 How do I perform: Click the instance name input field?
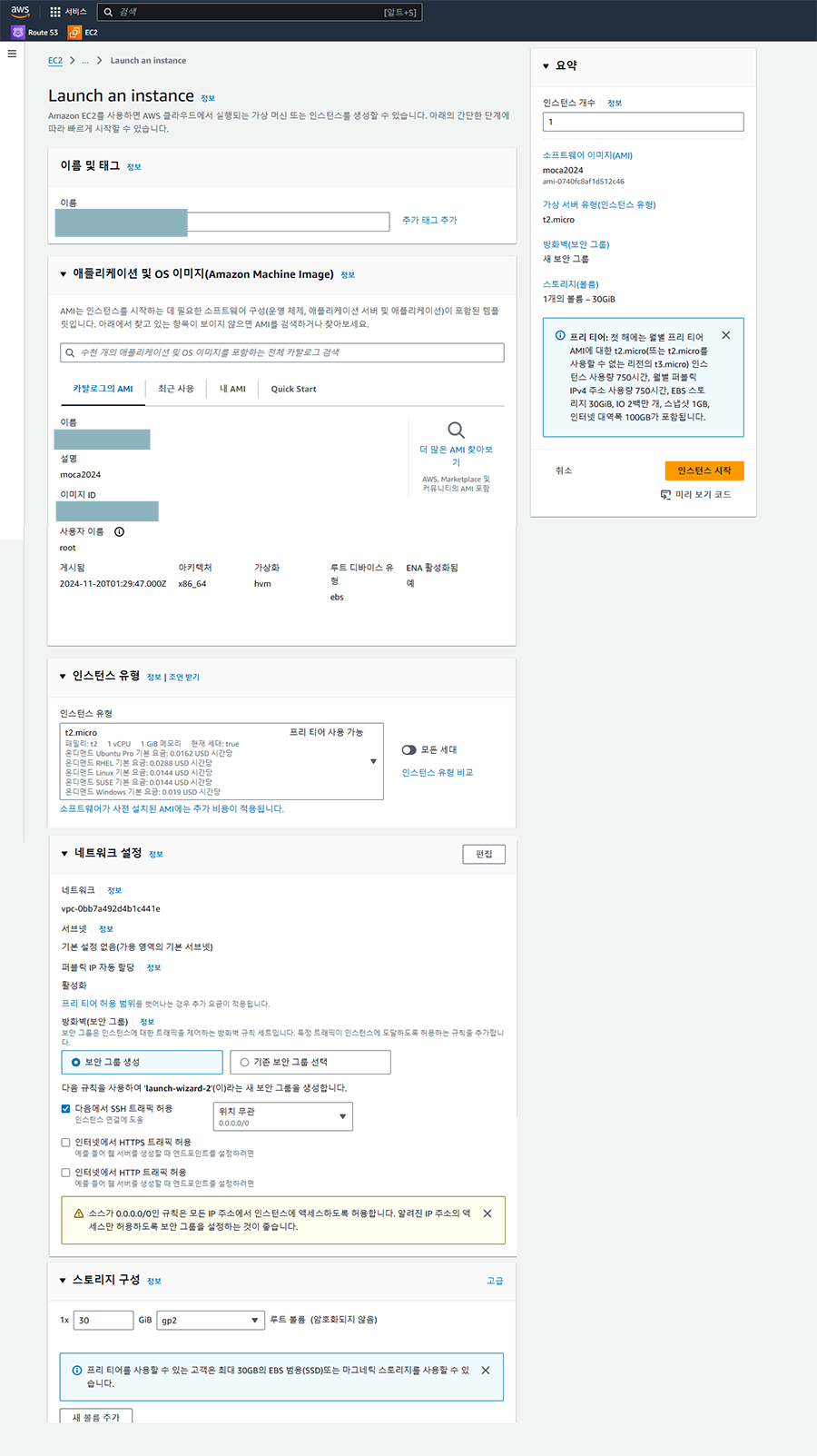pos(222,222)
